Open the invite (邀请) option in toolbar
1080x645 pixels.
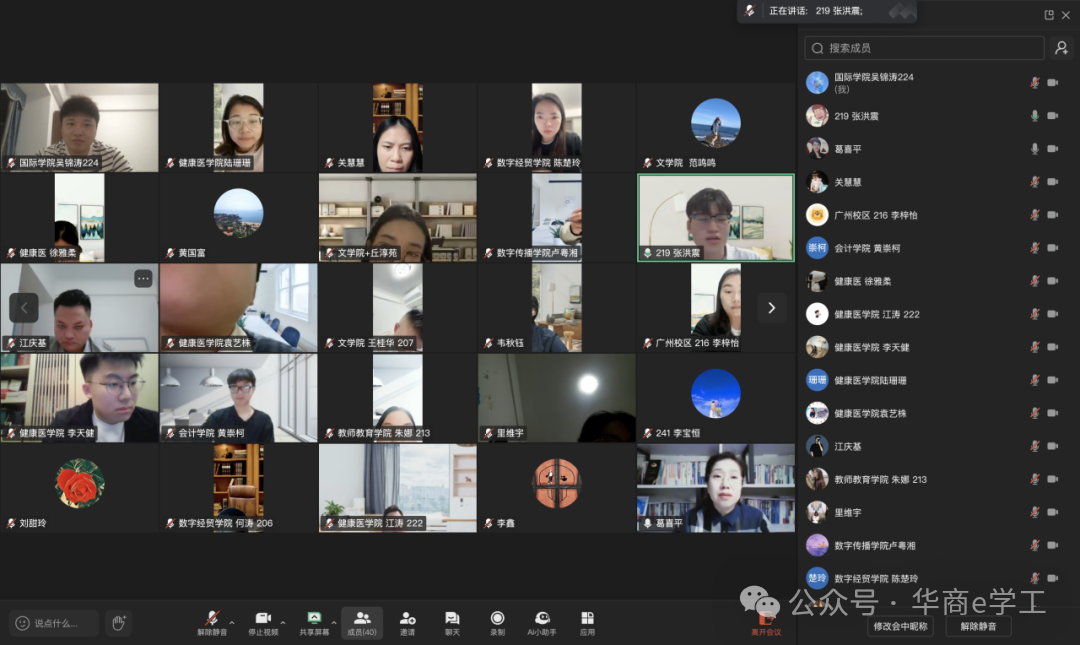pyautogui.click(x=407, y=623)
